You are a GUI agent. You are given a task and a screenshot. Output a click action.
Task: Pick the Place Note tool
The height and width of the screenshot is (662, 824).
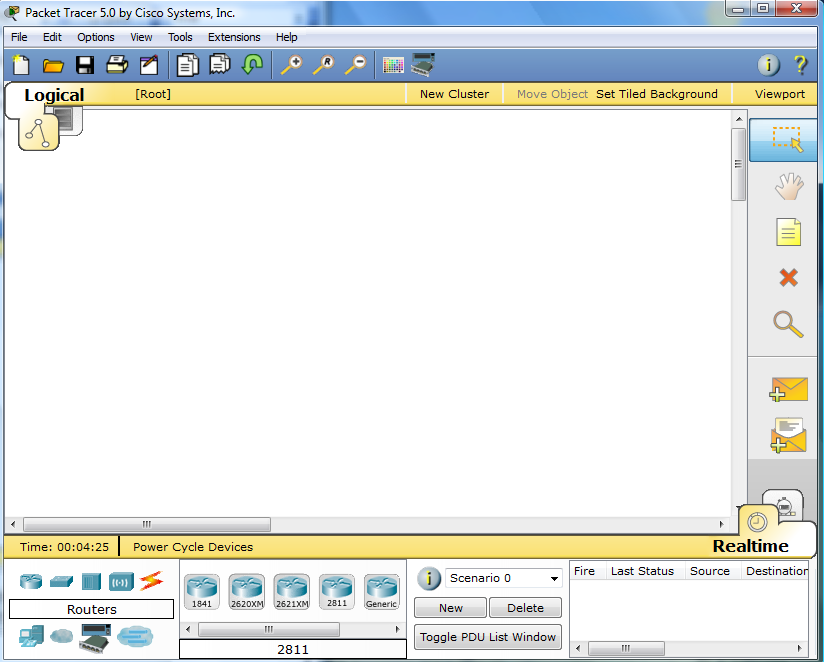click(x=788, y=232)
